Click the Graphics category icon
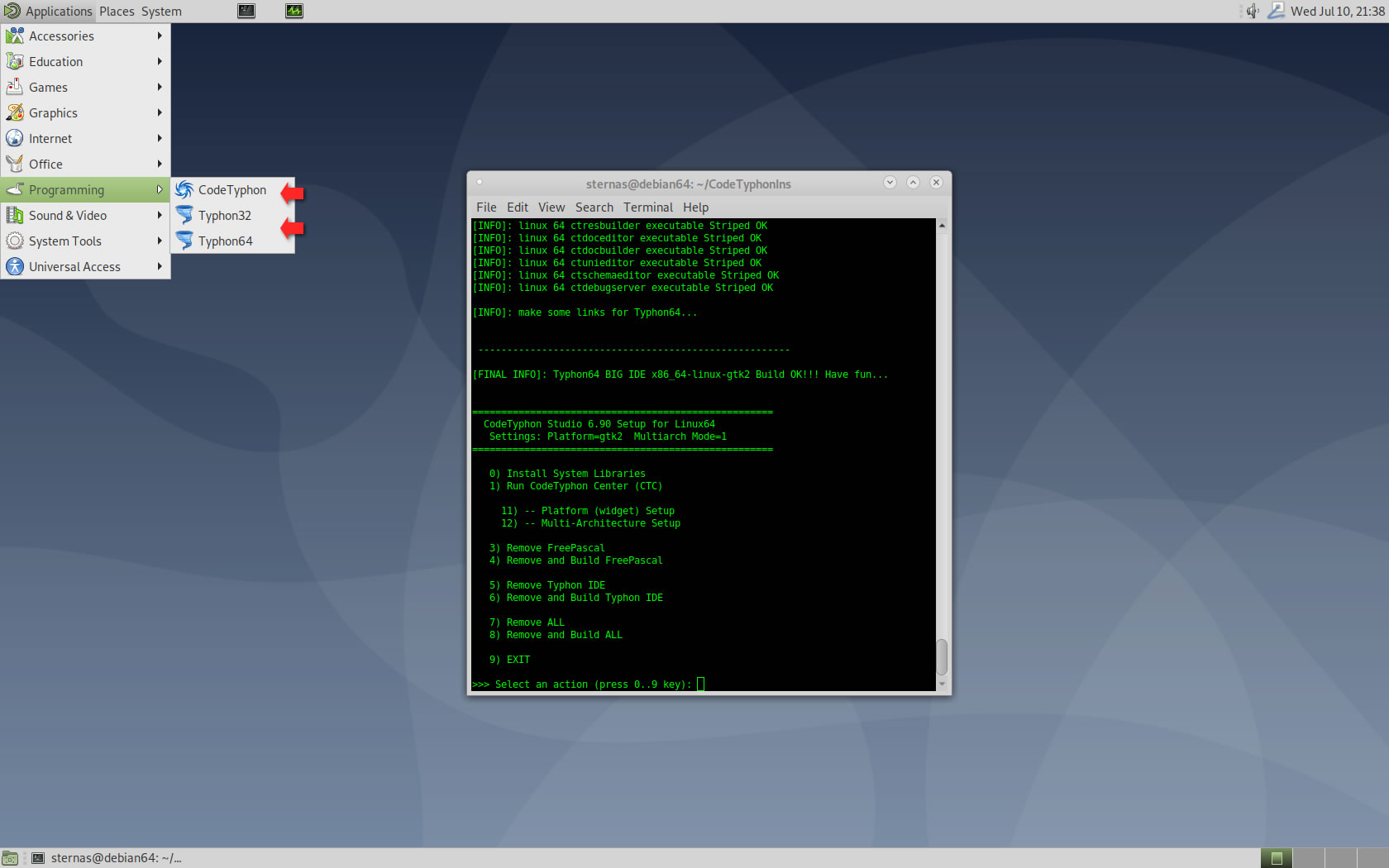1389x868 pixels. (15, 112)
